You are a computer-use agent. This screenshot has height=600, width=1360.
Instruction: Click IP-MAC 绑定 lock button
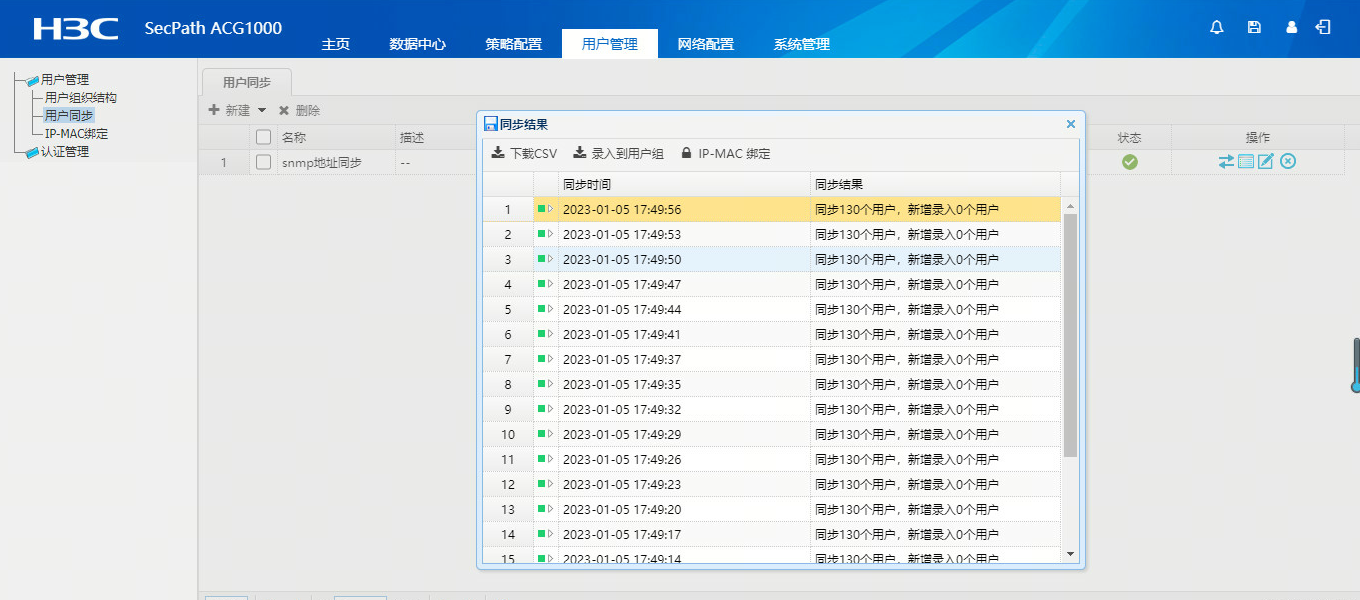click(x=725, y=153)
